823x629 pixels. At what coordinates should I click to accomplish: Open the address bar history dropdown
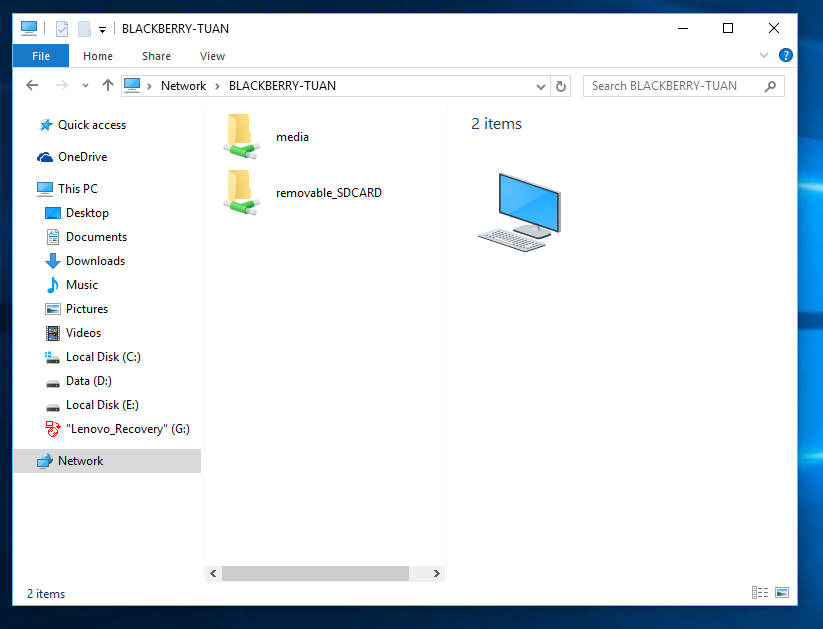click(541, 86)
